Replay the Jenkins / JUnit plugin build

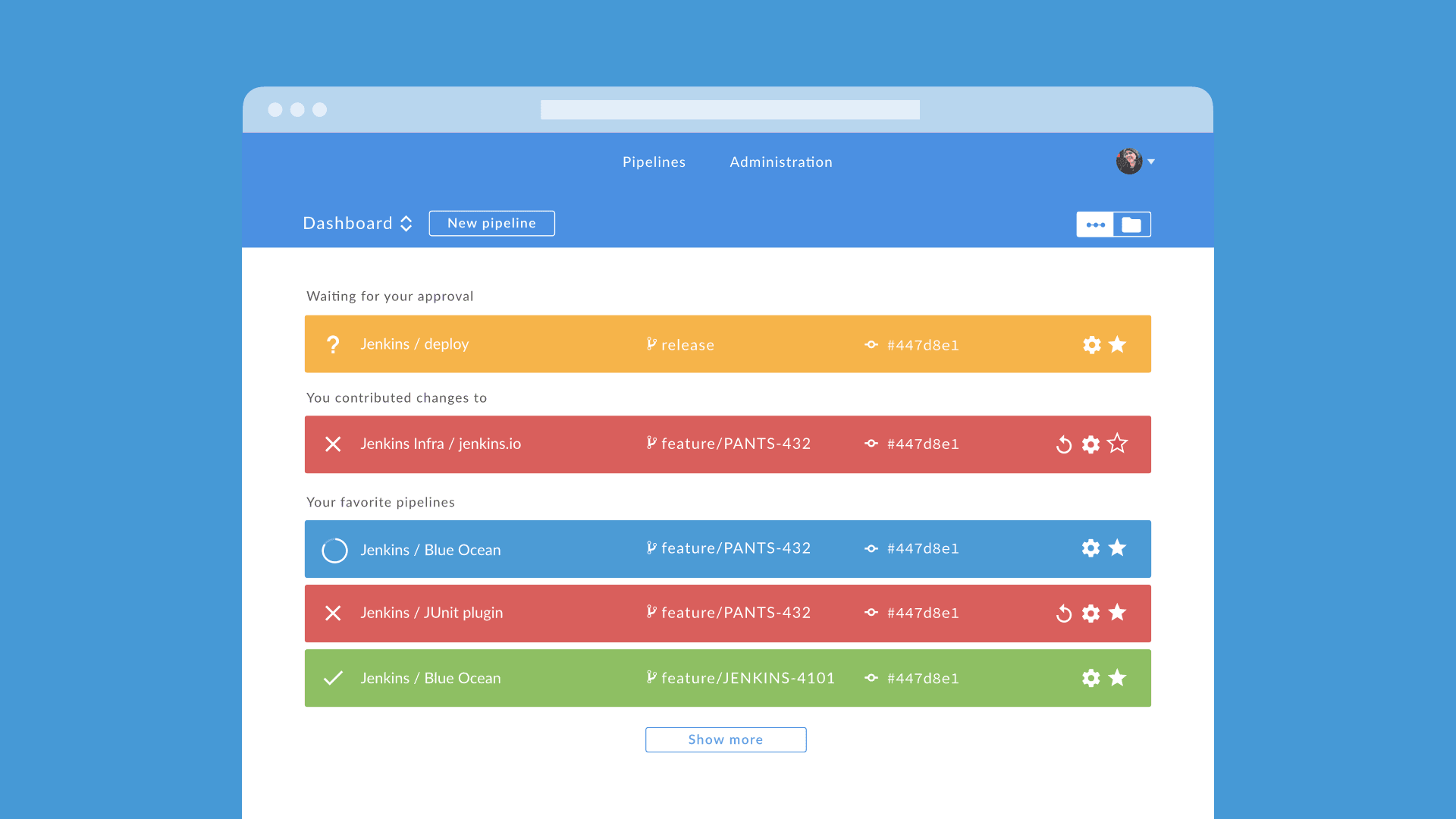point(1063,613)
